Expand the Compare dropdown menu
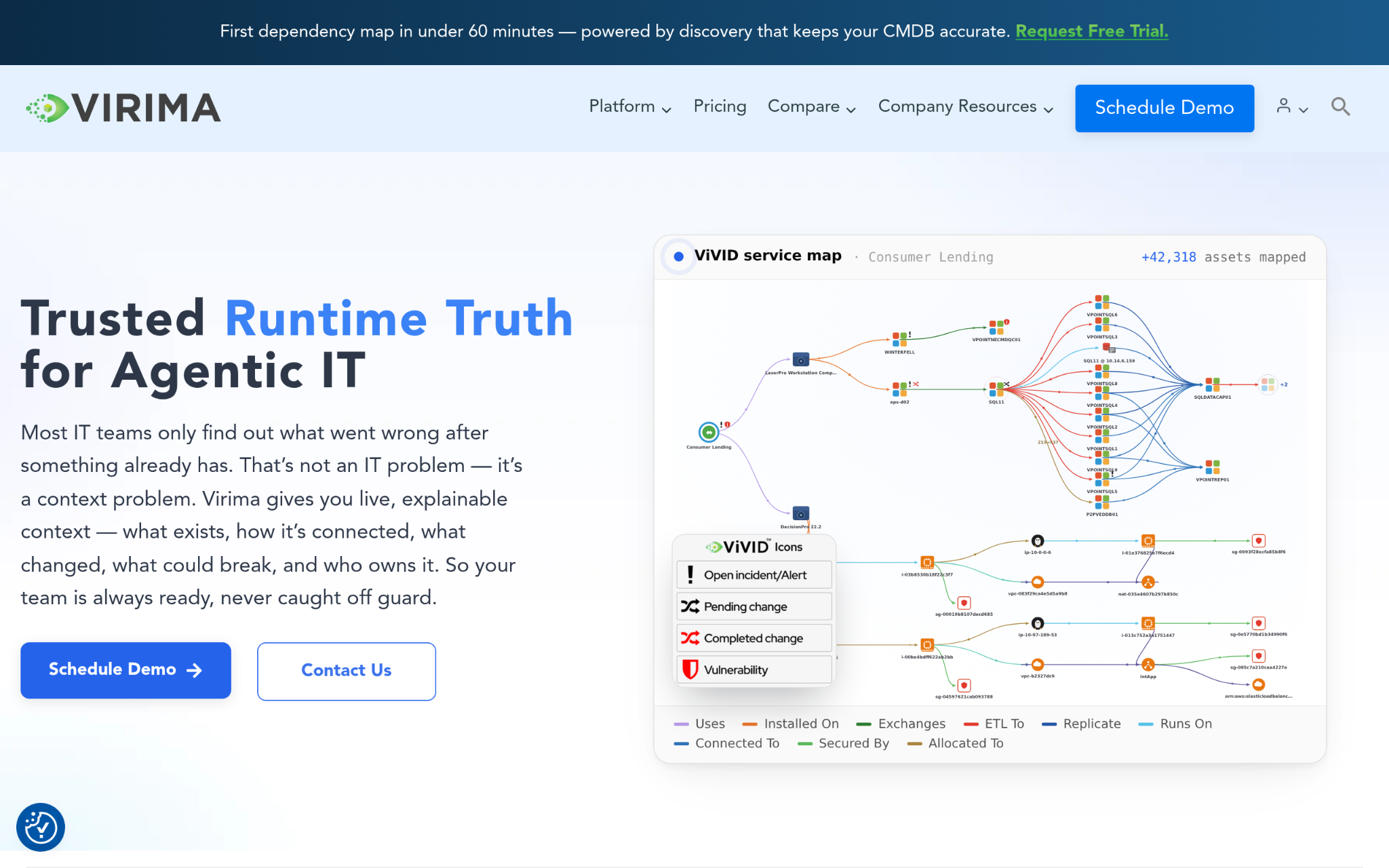The image size is (1389, 868). click(812, 106)
